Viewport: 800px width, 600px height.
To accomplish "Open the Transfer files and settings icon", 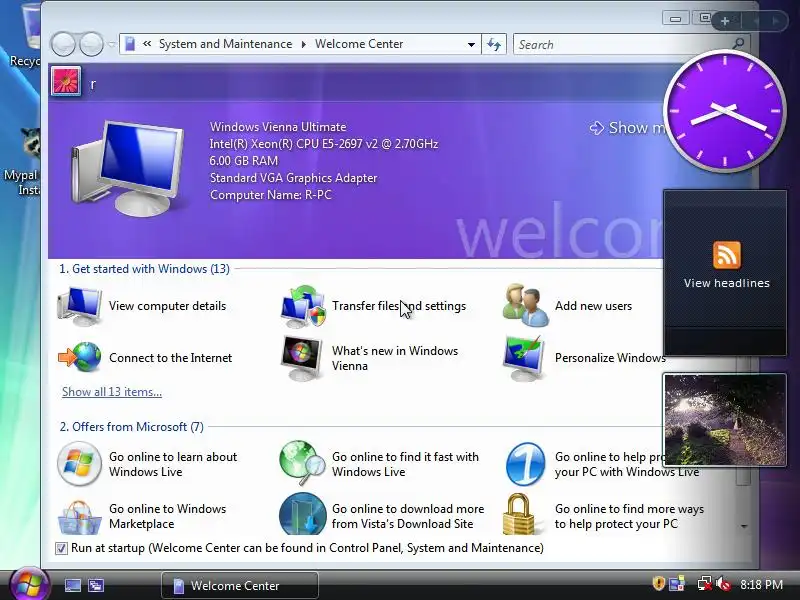I will coord(303,306).
